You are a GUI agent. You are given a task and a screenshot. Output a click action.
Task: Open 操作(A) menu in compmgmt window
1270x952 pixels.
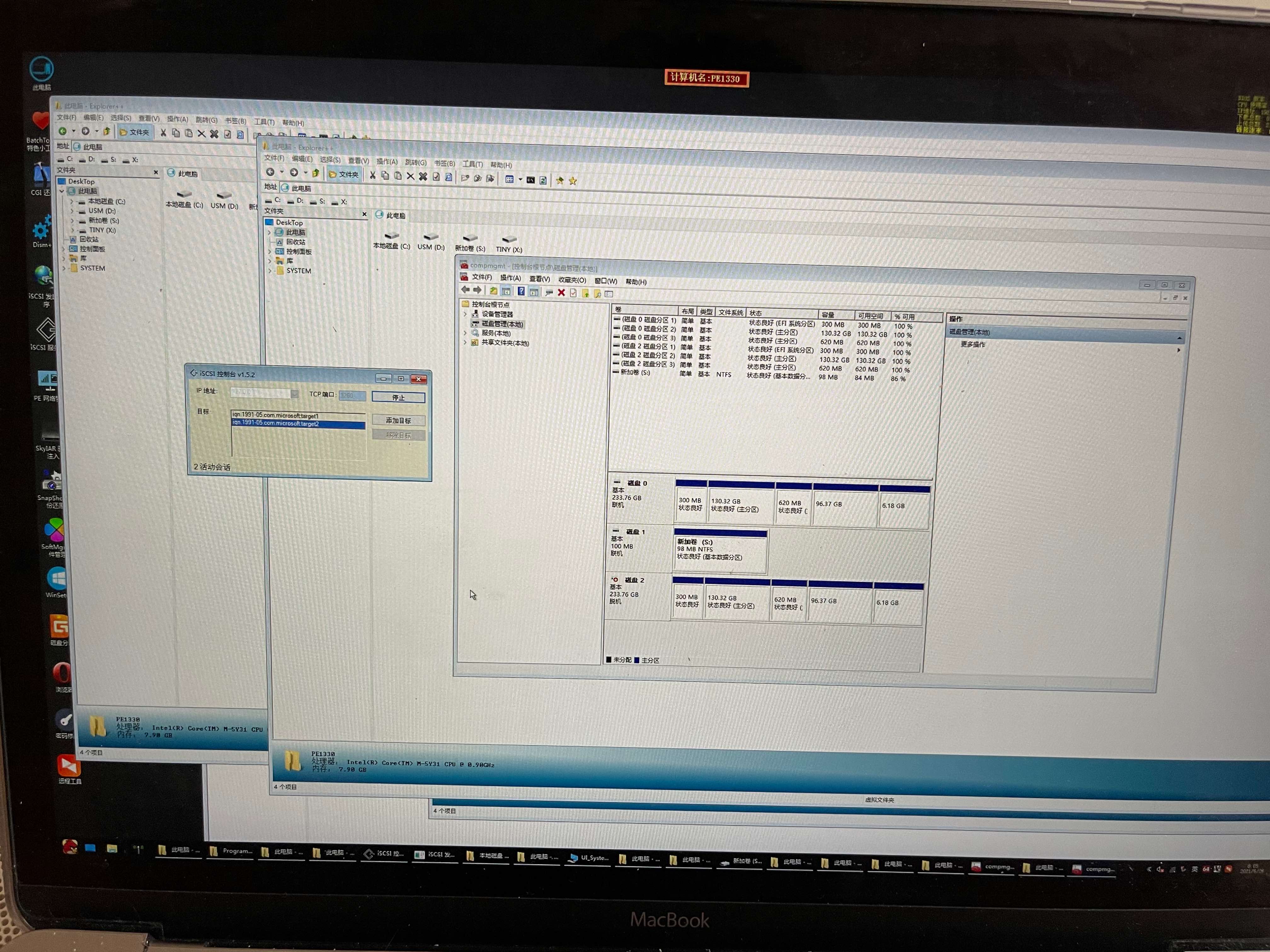(x=510, y=278)
